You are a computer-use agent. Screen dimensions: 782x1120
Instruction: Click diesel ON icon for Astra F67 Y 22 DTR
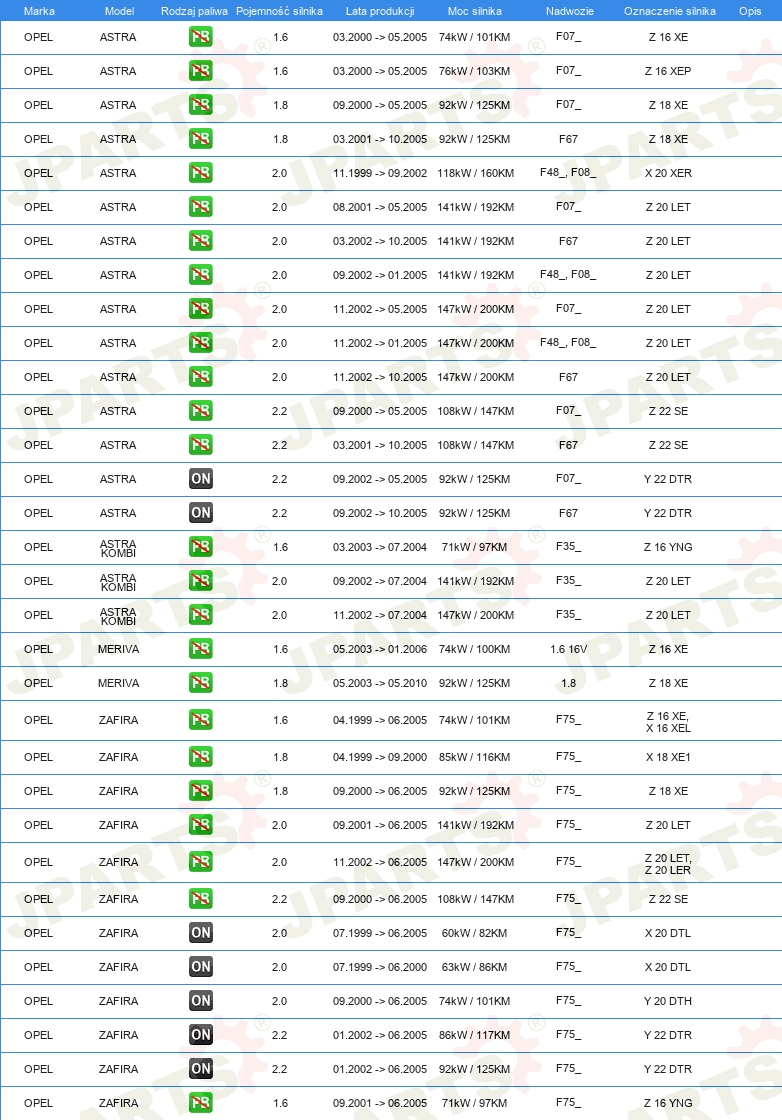201,513
